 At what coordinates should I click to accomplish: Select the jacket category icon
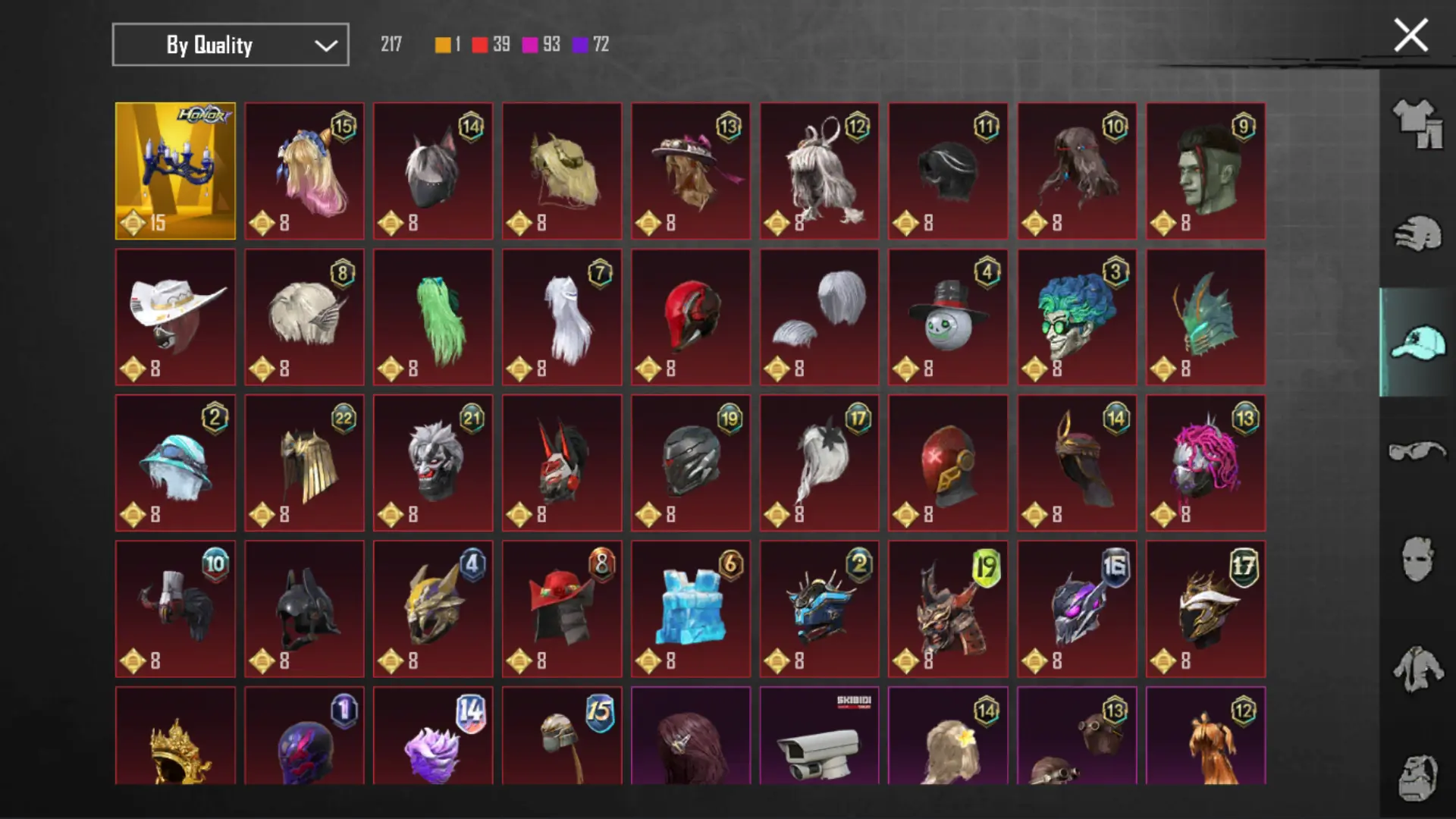(x=1417, y=669)
